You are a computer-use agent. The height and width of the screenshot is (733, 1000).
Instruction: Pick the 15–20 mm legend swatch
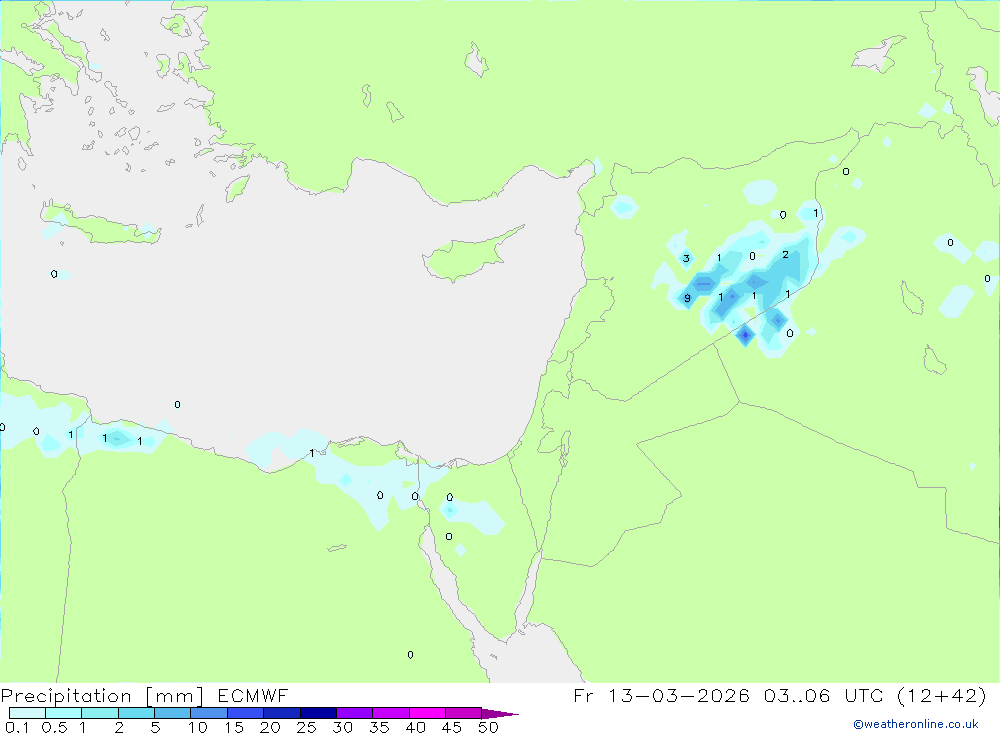[x=245, y=713]
